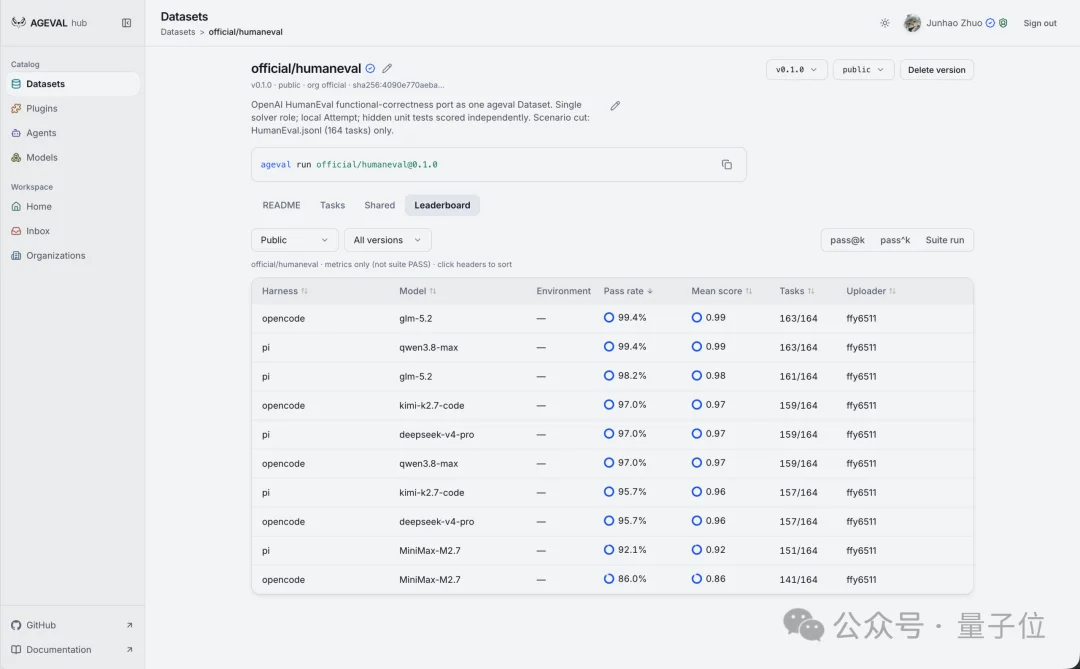
Task: Sort by Mean score column header
Action: (x=721, y=291)
